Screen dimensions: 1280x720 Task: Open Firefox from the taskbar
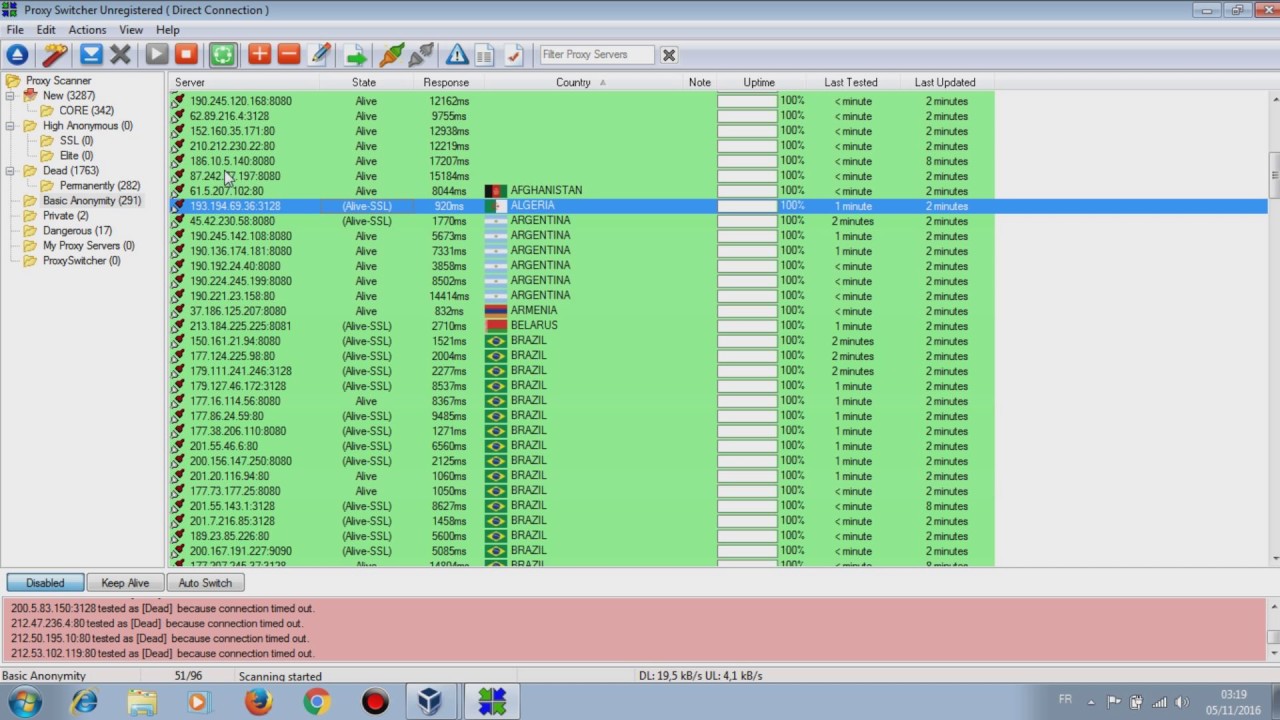258,702
